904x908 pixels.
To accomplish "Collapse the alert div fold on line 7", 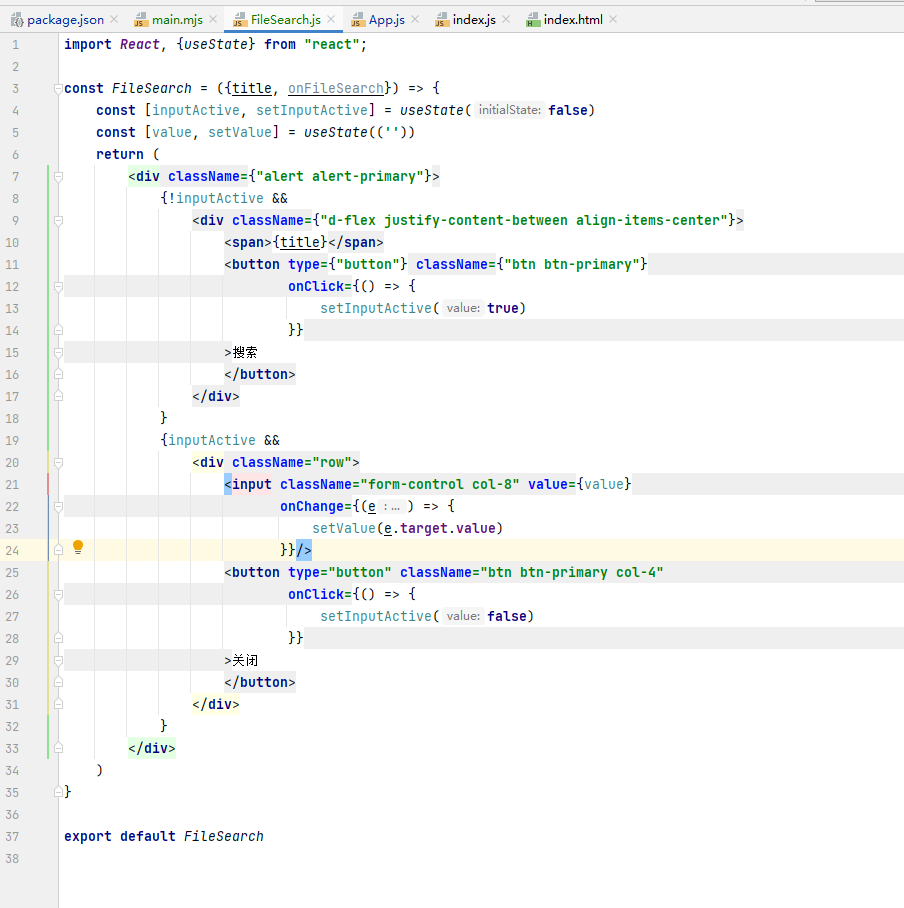I will point(58,177).
